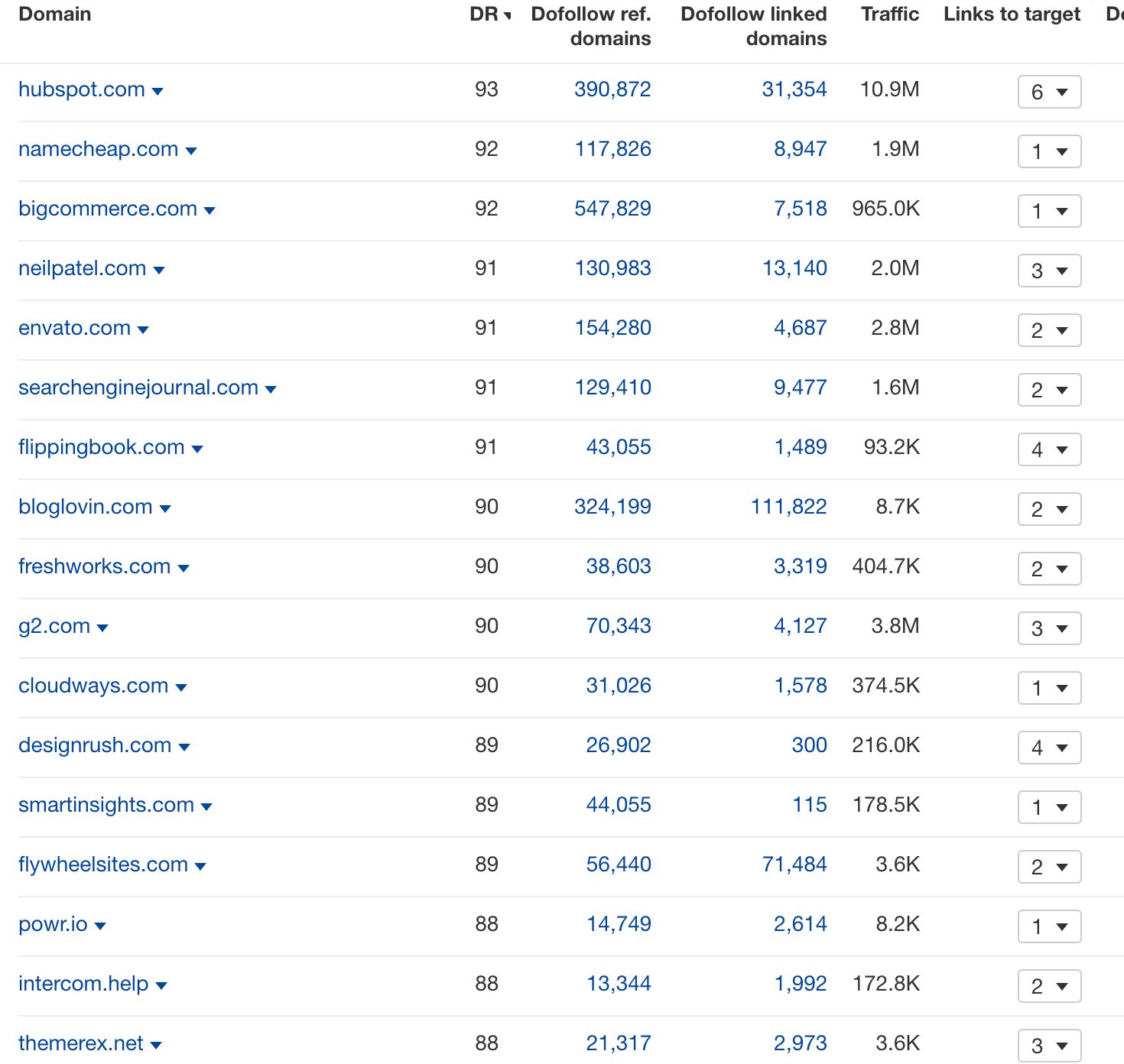Open links-to-target dropdown for powr.io
This screenshot has width=1124, height=1064.
[1049, 926]
